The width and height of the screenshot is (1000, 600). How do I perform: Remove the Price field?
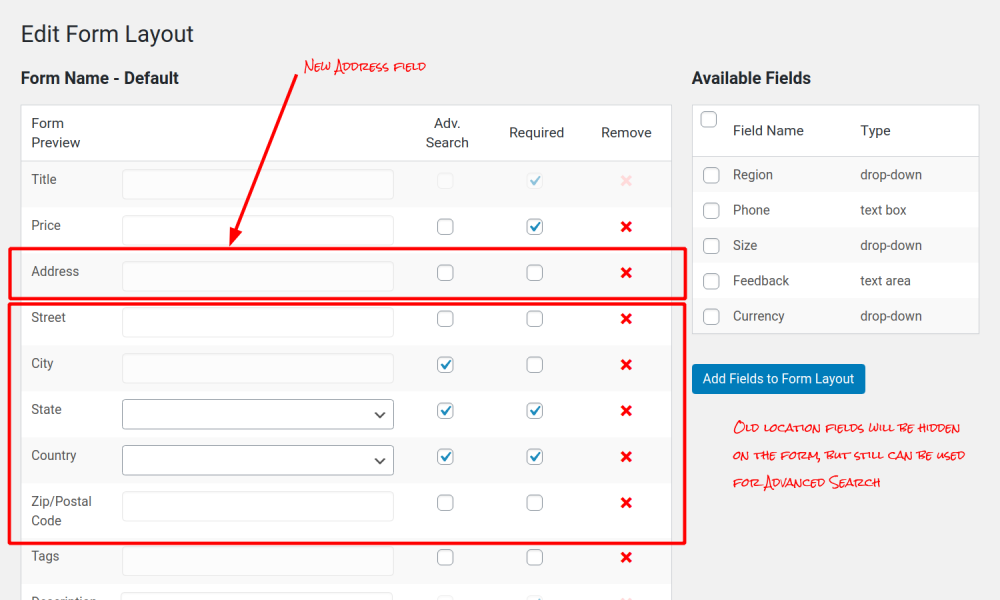pyautogui.click(x=626, y=226)
